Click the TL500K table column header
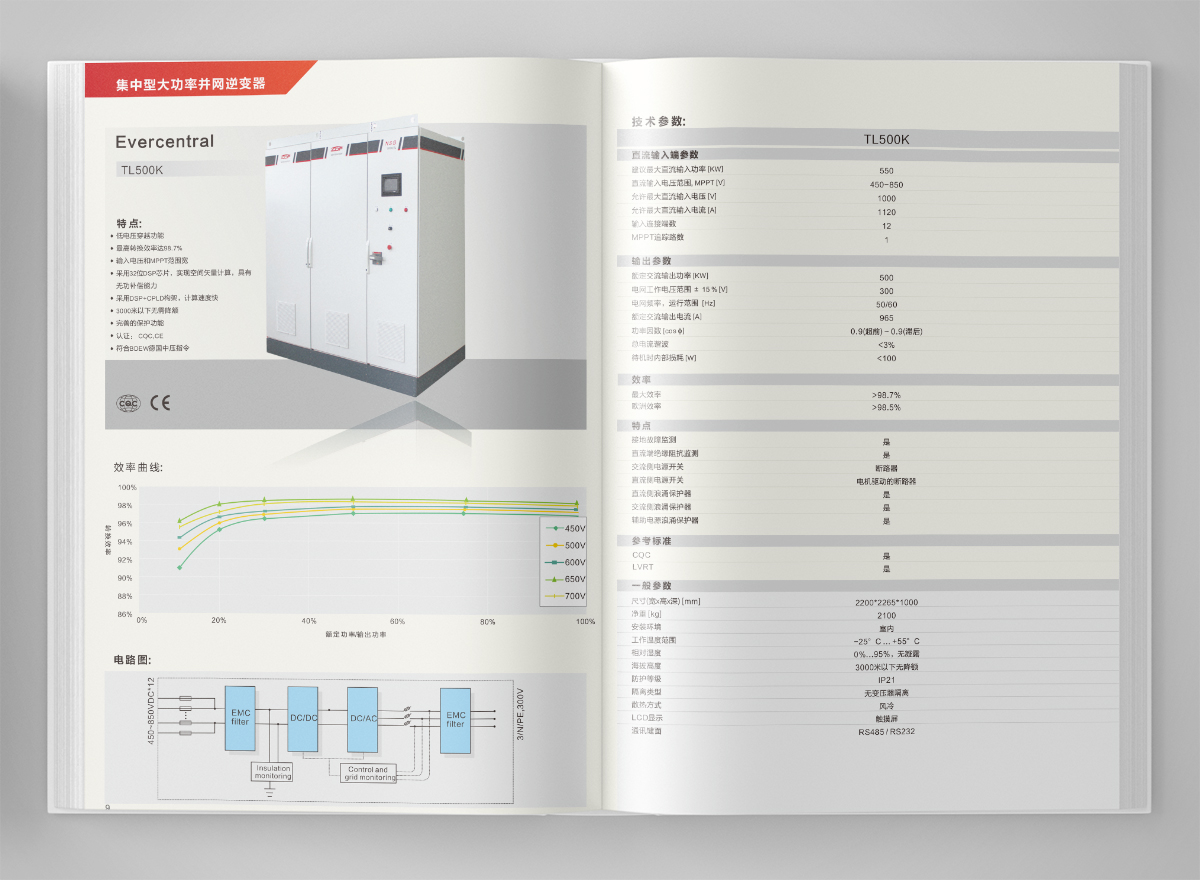Screen dimensions: 1200x880 click(x=886, y=139)
